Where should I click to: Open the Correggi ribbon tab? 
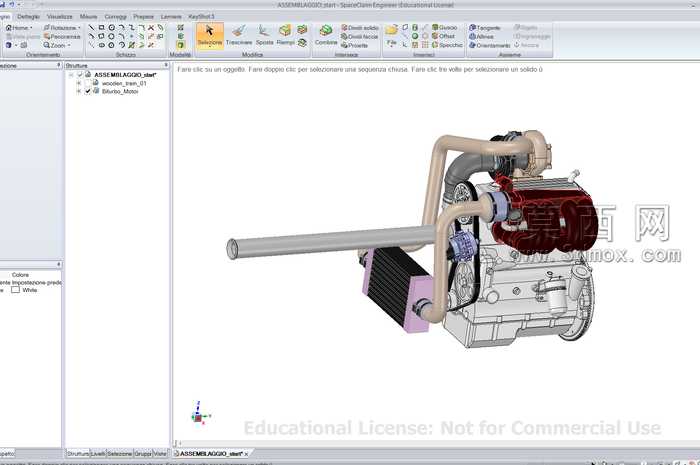pos(116,17)
